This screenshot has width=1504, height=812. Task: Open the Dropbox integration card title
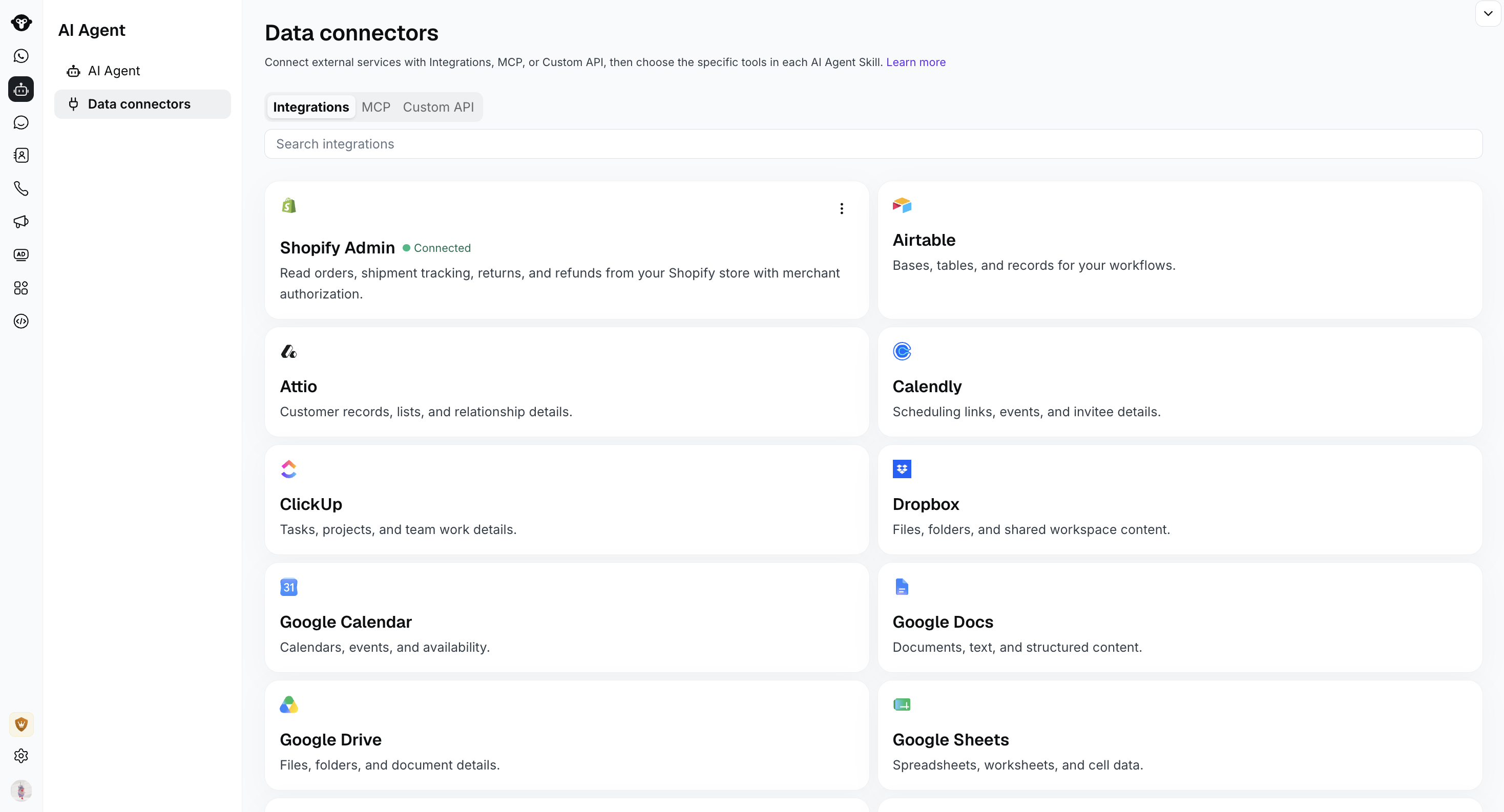pos(926,504)
